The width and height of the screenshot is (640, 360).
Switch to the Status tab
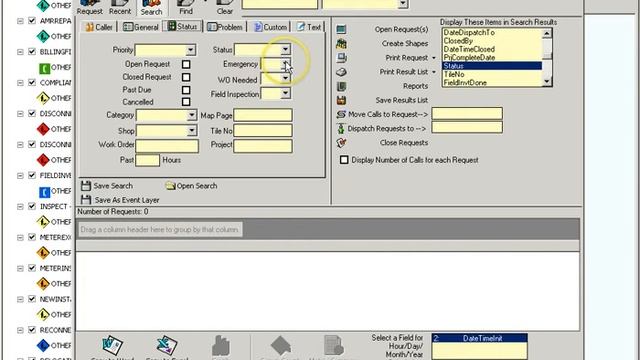coord(182,27)
